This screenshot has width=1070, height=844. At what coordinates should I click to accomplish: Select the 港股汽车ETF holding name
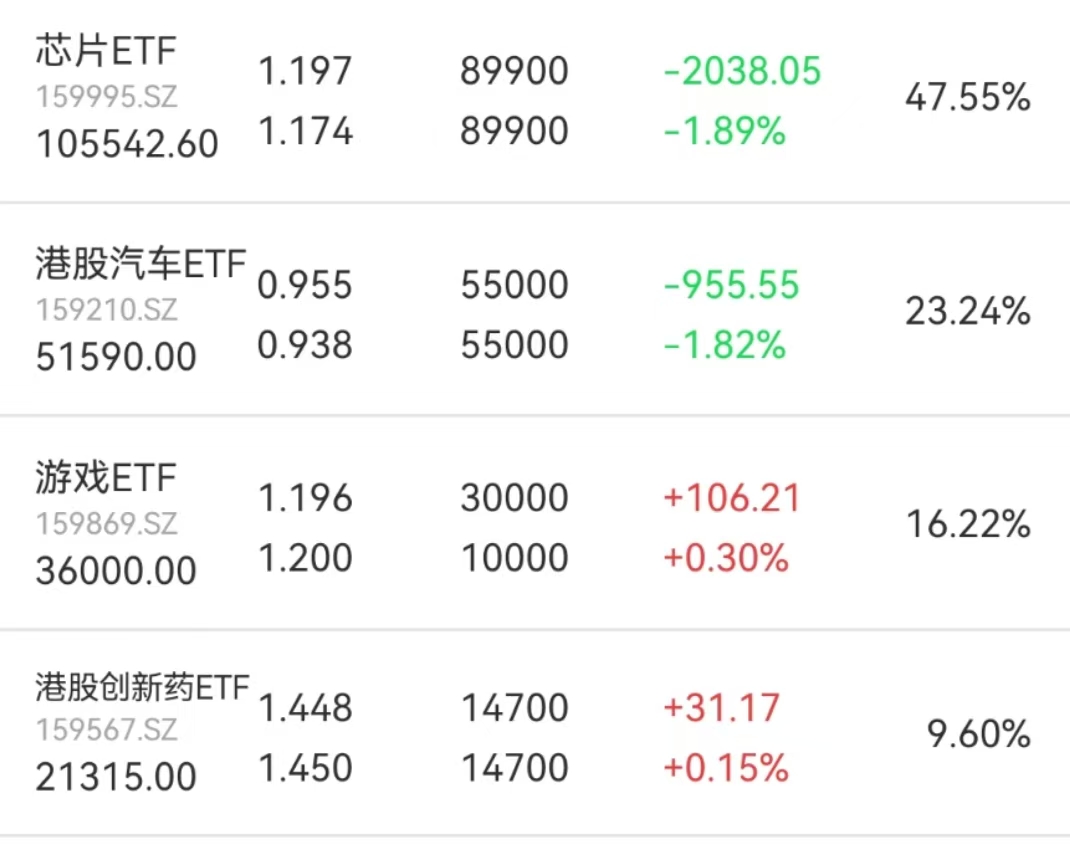pyautogui.click(x=140, y=264)
